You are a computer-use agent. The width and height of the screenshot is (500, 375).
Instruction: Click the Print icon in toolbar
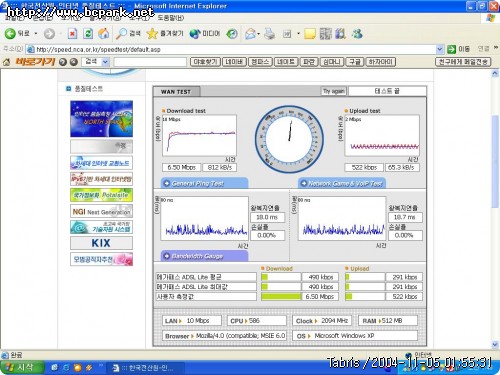pos(269,34)
